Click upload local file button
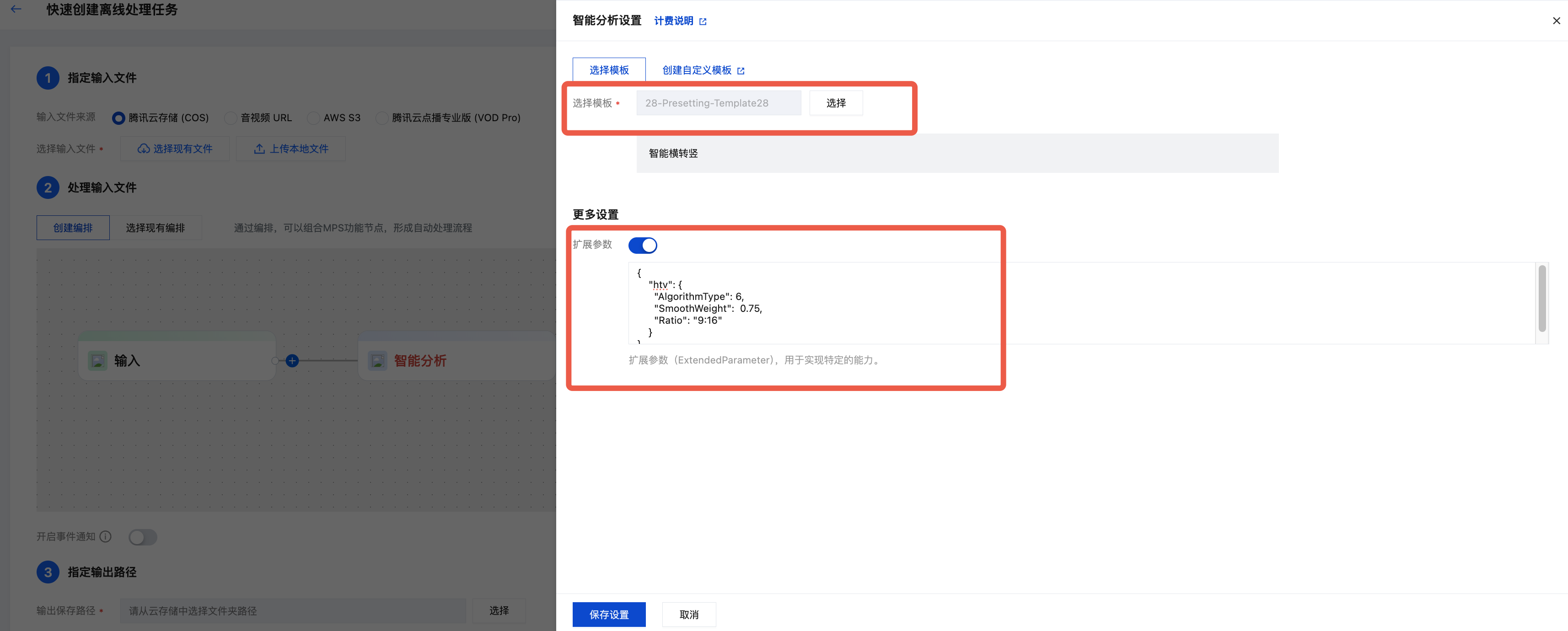Viewport: 1568px width, 631px height. click(291, 149)
